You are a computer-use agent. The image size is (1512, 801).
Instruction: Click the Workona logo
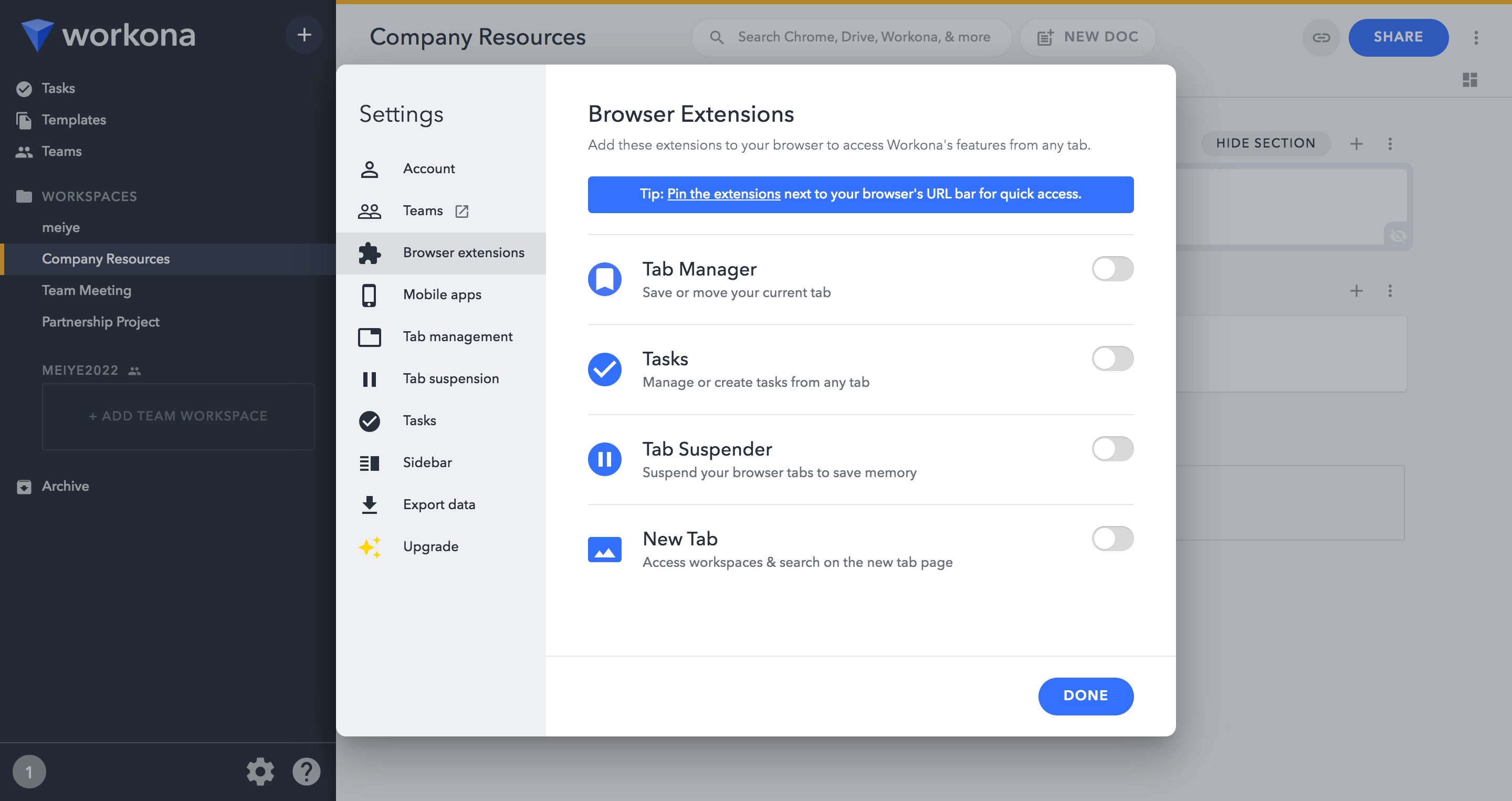[x=108, y=35]
